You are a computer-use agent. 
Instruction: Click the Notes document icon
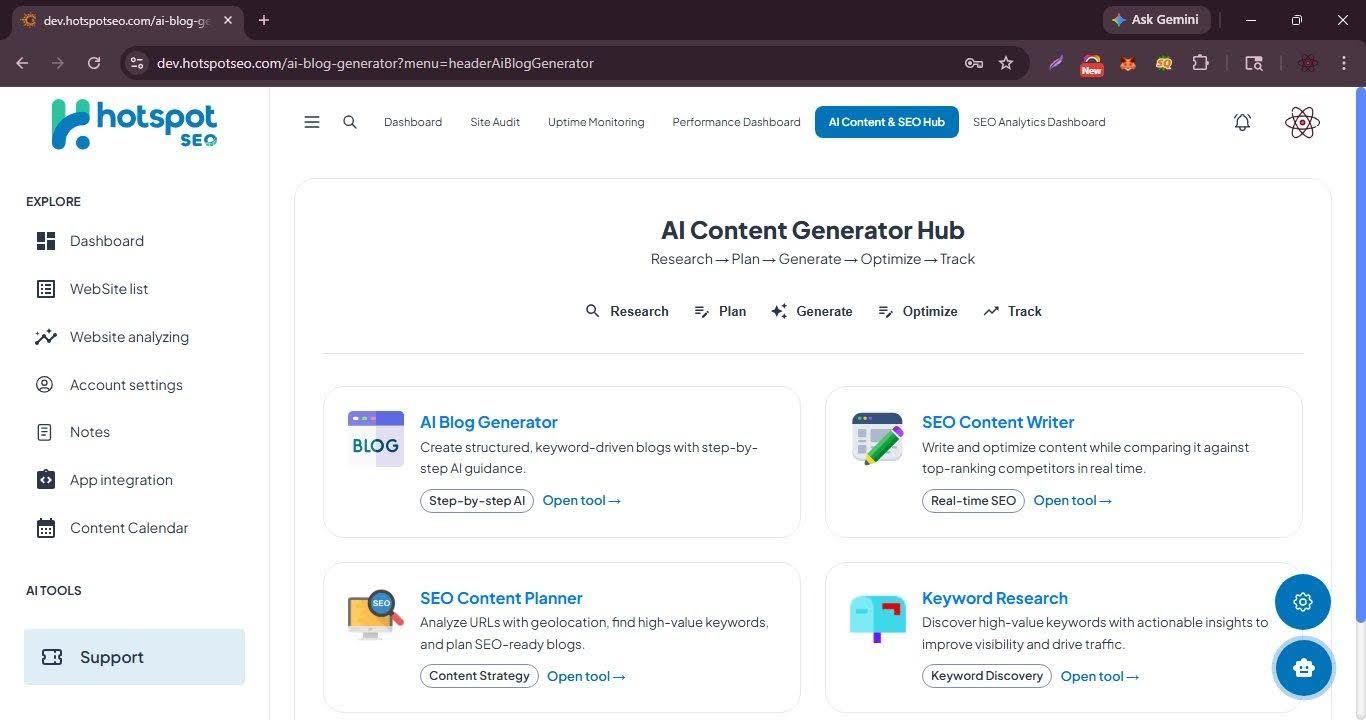pos(45,432)
